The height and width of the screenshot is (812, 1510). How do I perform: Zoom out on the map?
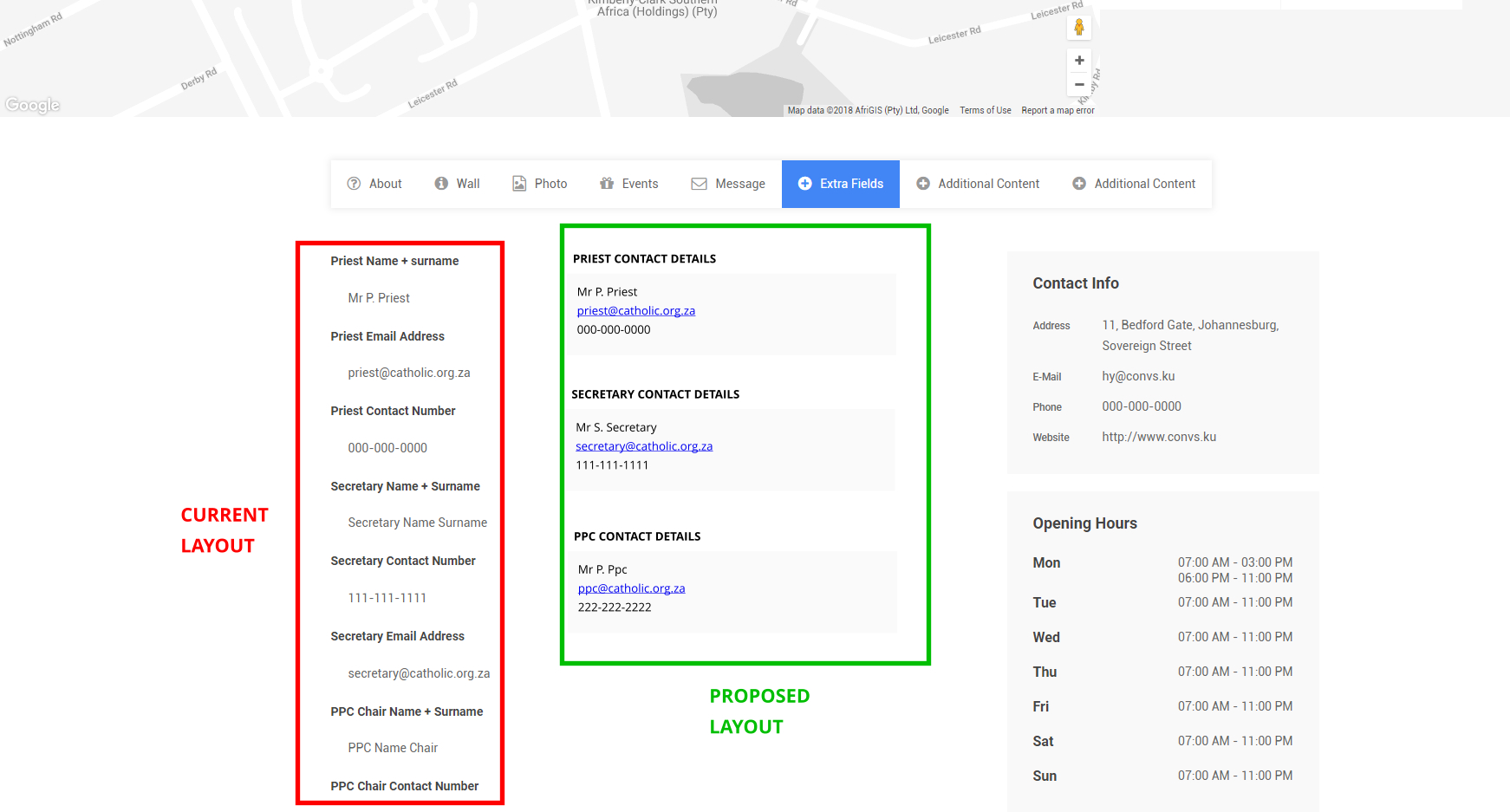tap(1078, 84)
